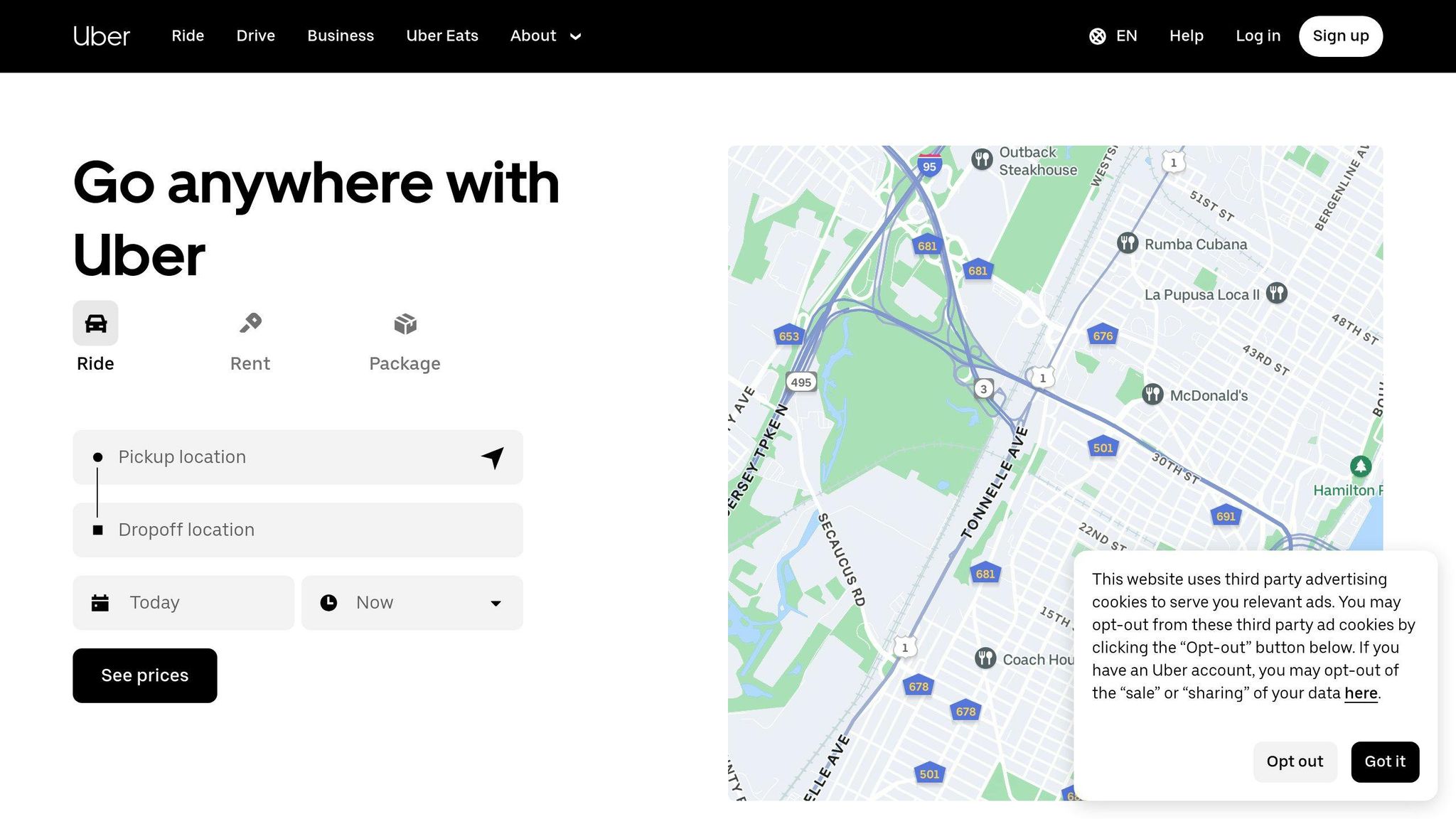This screenshot has width=1456, height=819.
Task: Click the McDonald's map marker
Action: tap(1152, 395)
